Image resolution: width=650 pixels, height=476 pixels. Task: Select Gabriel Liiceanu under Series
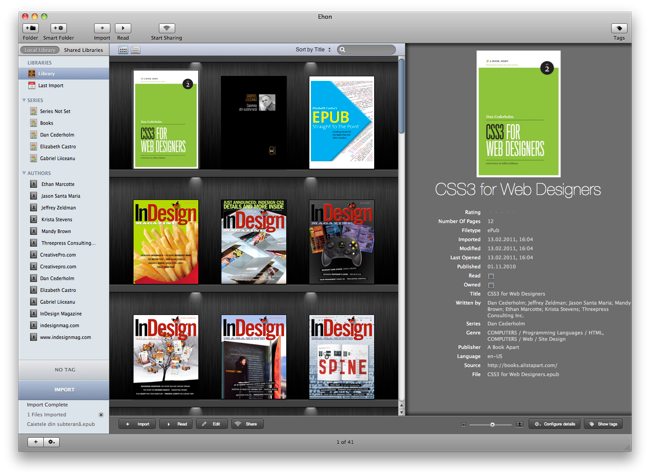coord(57,158)
